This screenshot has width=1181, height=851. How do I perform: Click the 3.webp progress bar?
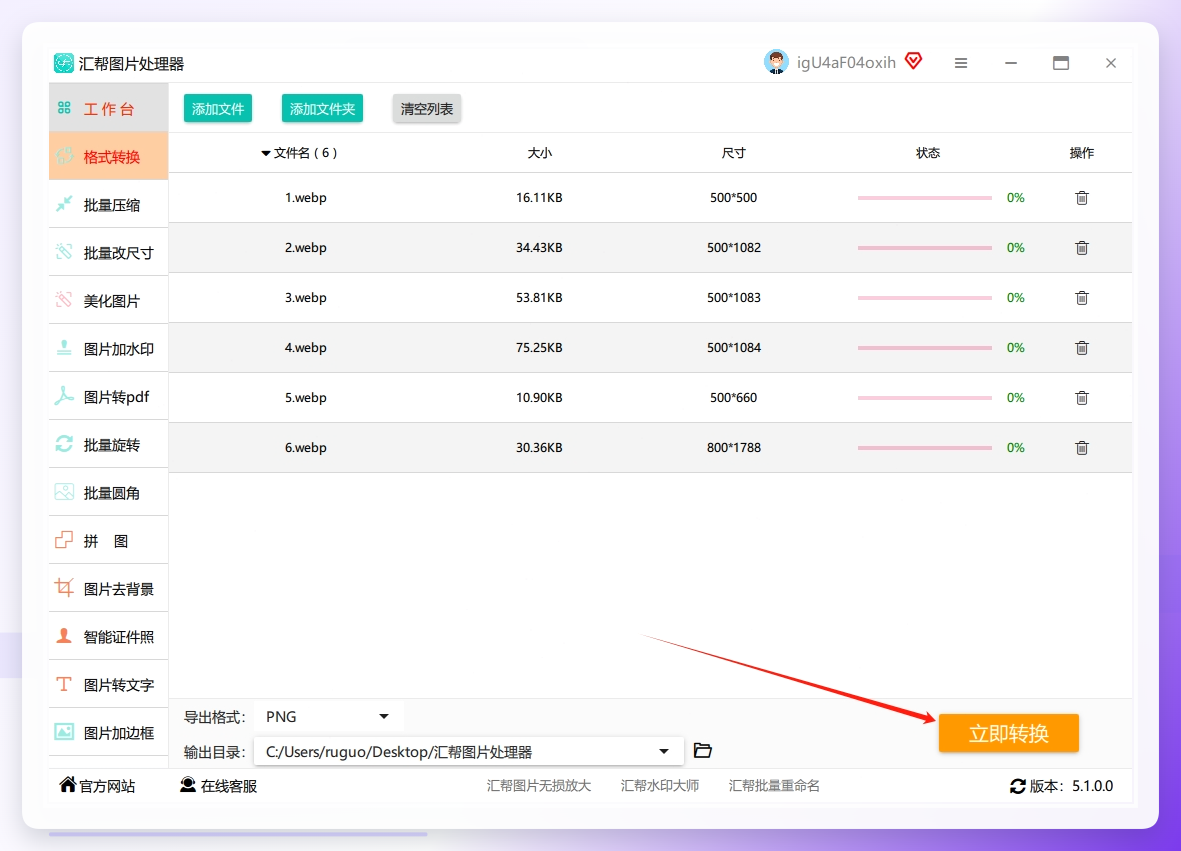click(x=924, y=297)
